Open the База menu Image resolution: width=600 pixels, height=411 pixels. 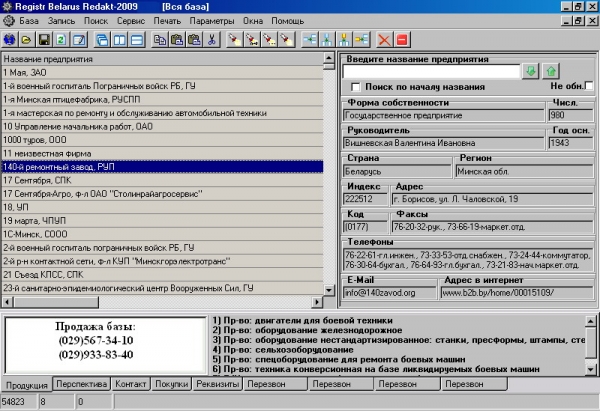[x=29, y=21]
